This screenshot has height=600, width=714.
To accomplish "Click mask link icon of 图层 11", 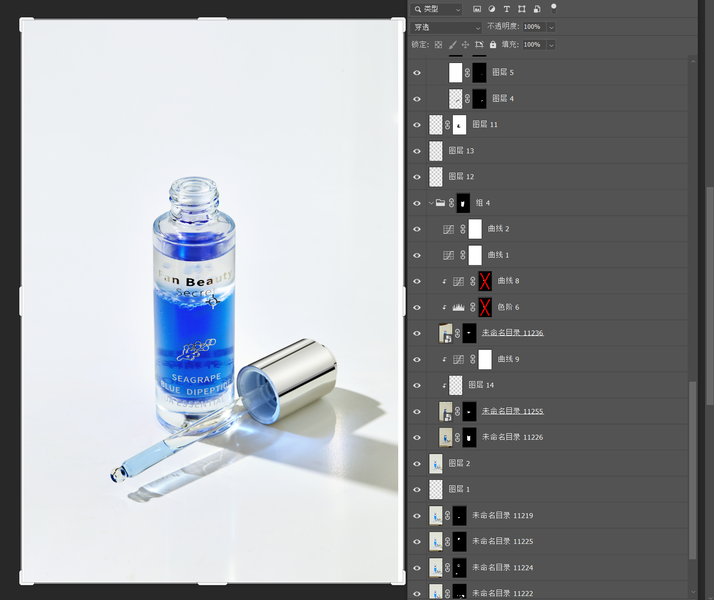I will (447, 125).
